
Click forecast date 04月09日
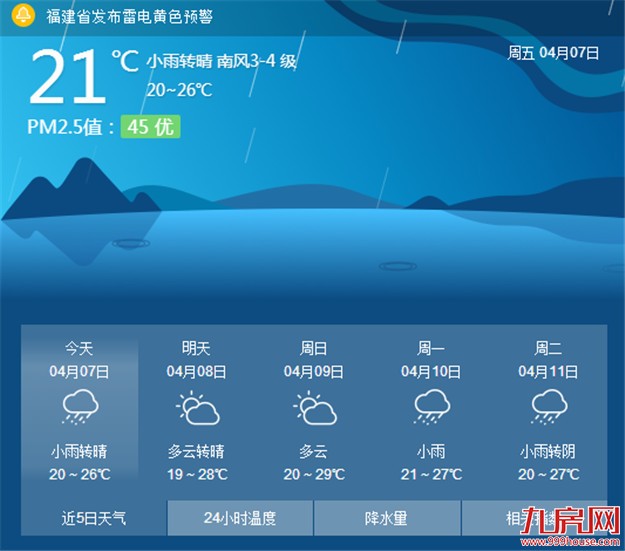point(313,372)
